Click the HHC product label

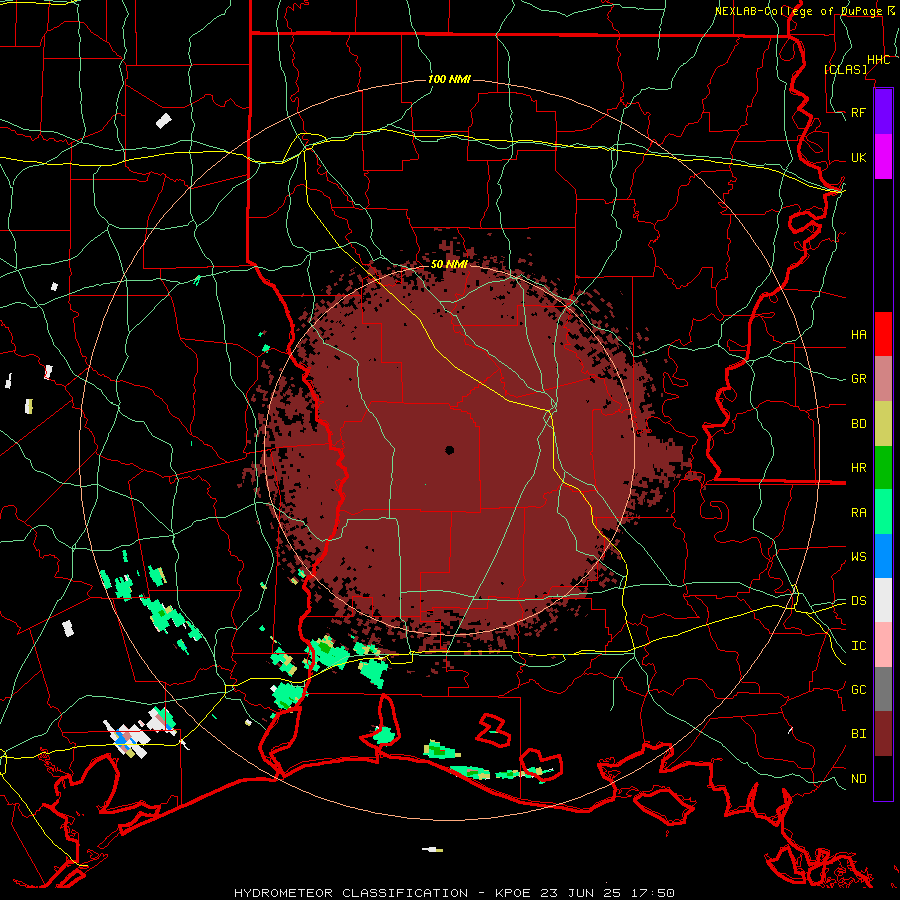click(878, 60)
